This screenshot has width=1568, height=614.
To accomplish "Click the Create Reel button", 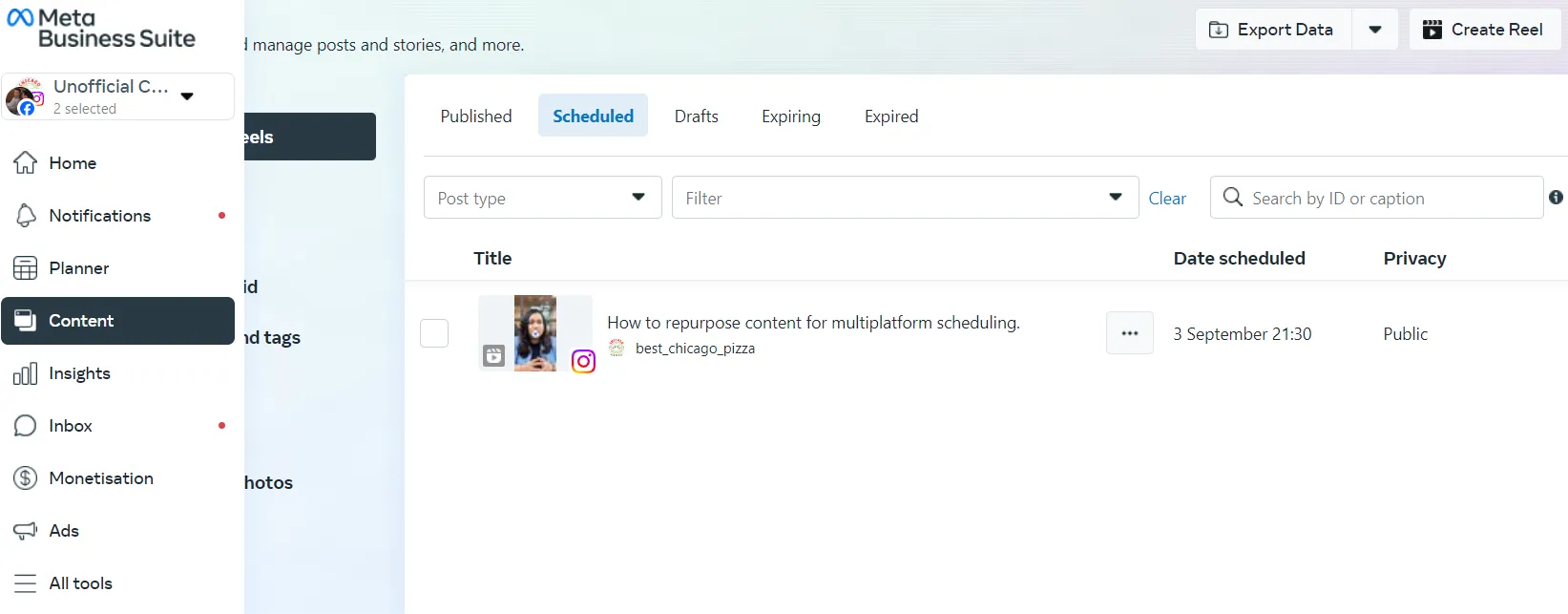I will 1484,30.
